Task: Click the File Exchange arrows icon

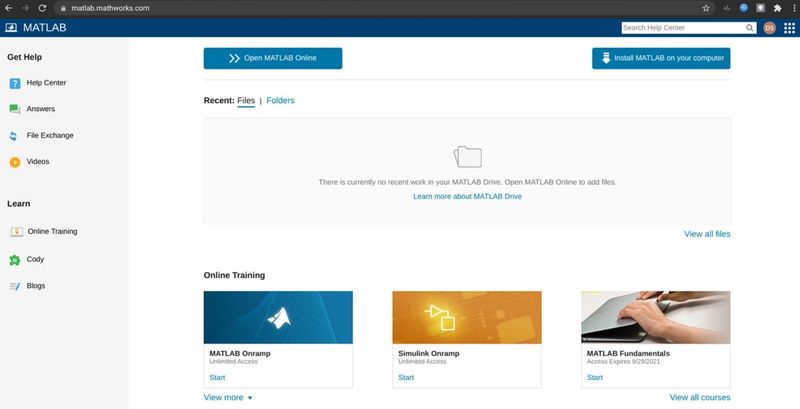Action: coord(13,136)
